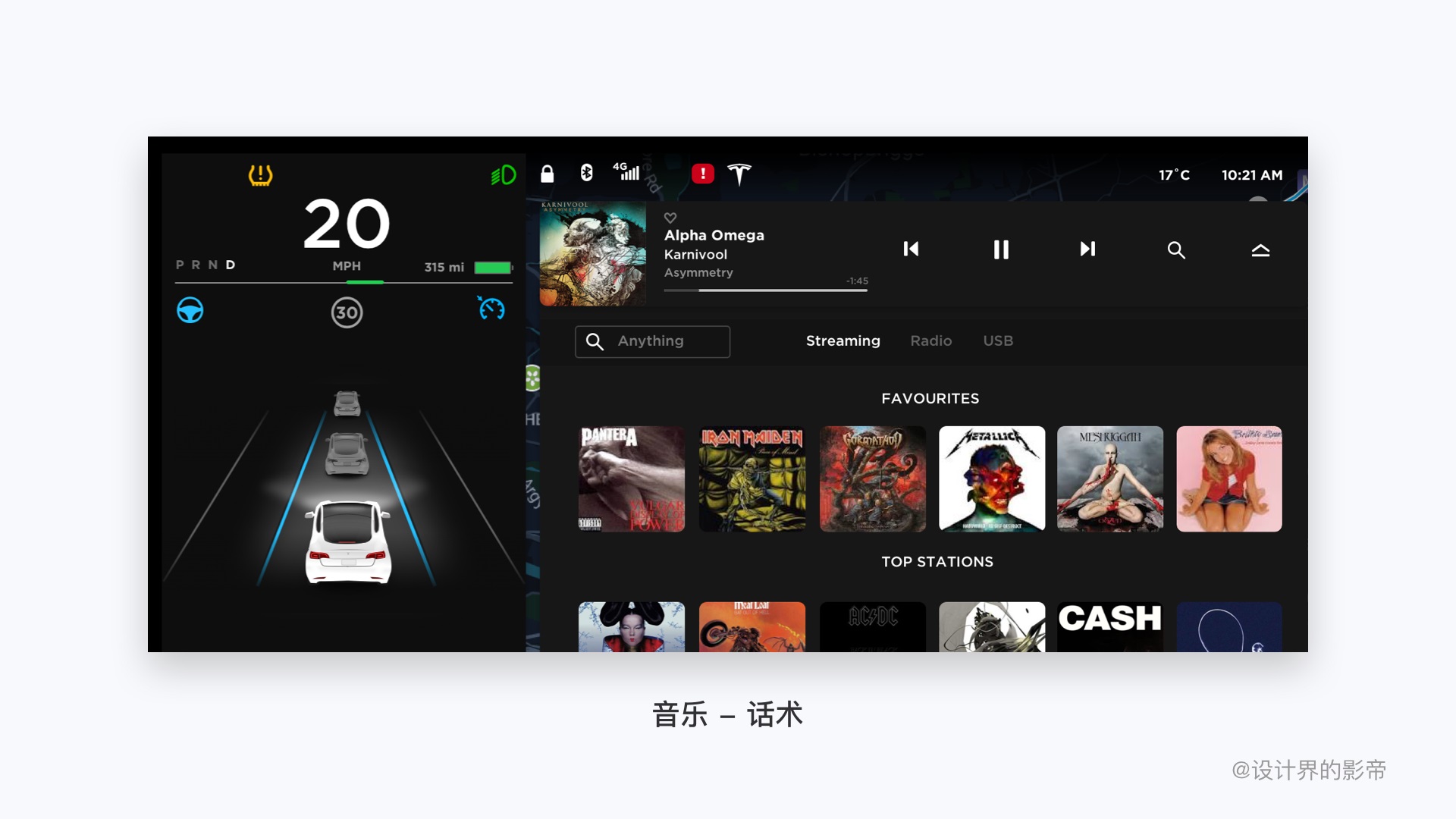Toggle the autopilot steering icon
The height and width of the screenshot is (819, 1456).
click(190, 311)
